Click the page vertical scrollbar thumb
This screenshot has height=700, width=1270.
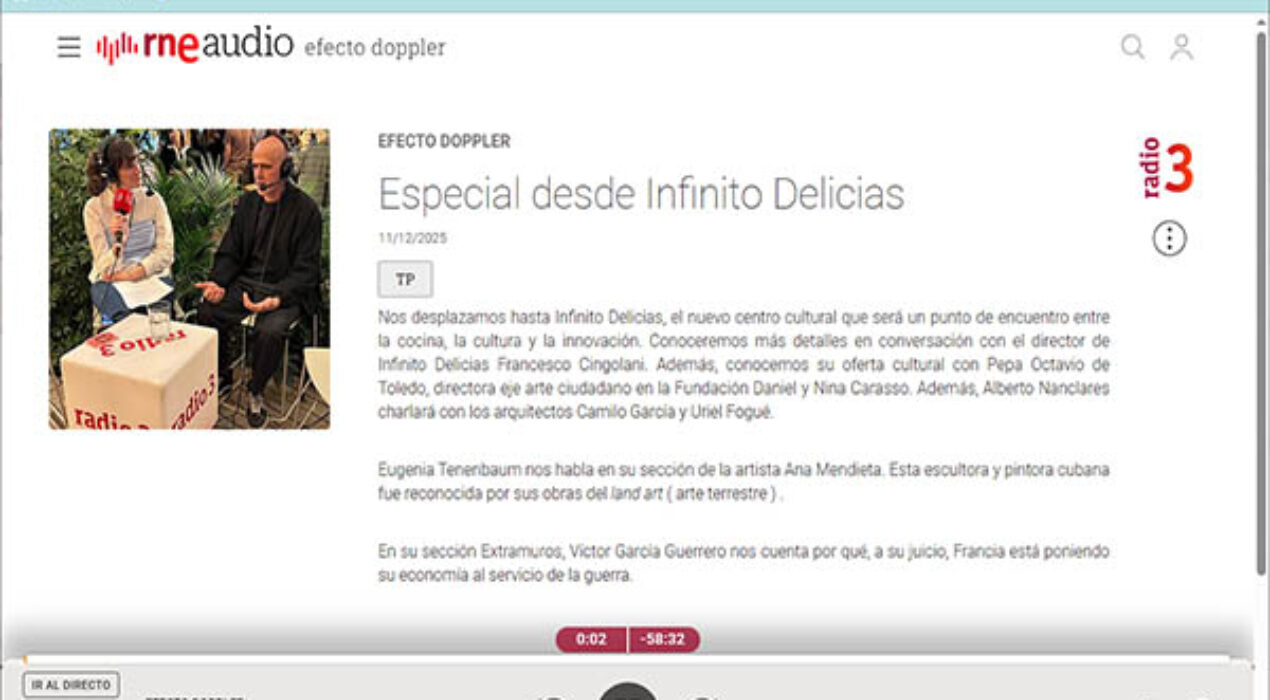pos(1260,305)
